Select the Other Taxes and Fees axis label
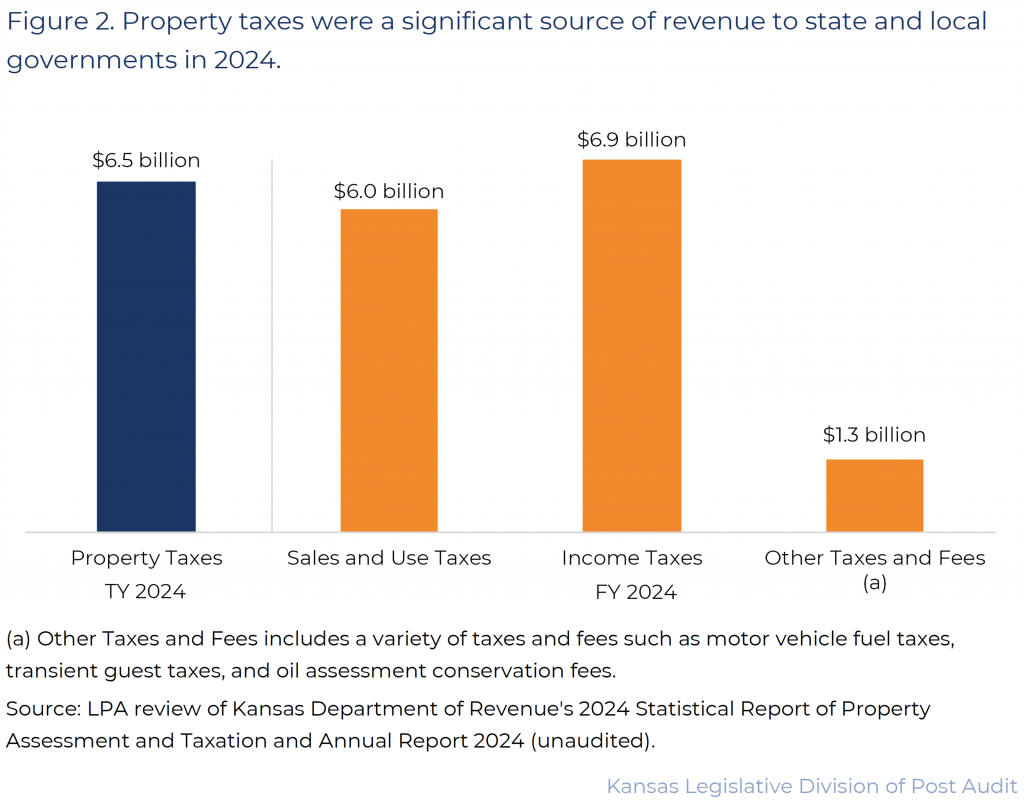The image size is (1024, 806). coord(874,558)
